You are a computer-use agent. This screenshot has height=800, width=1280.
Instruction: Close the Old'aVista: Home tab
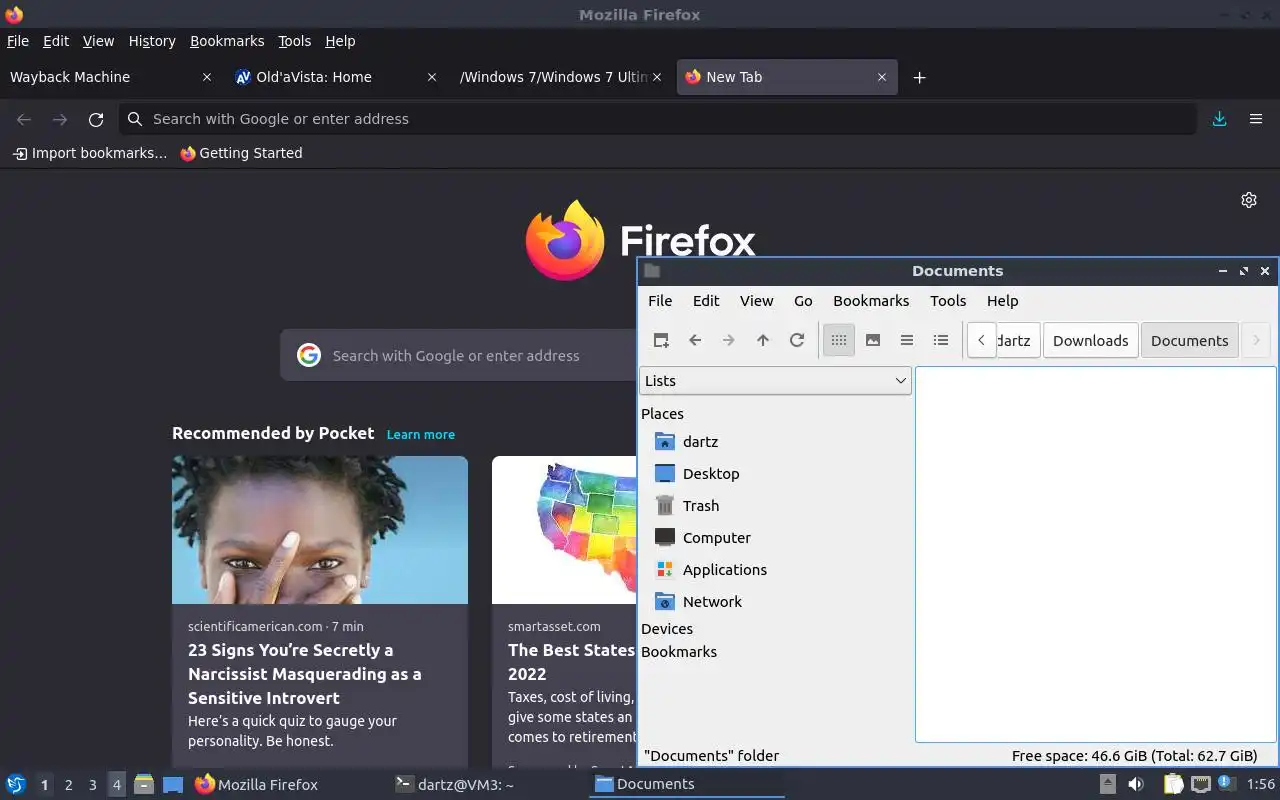[432, 77]
